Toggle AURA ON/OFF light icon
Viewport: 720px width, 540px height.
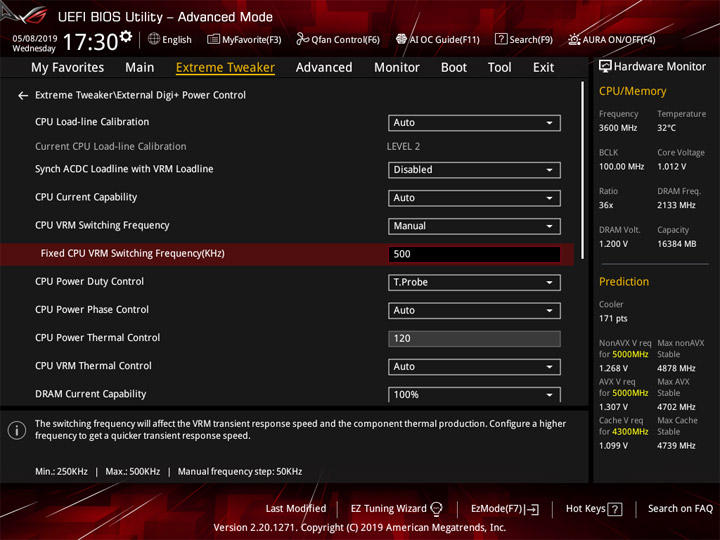click(574, 39)
